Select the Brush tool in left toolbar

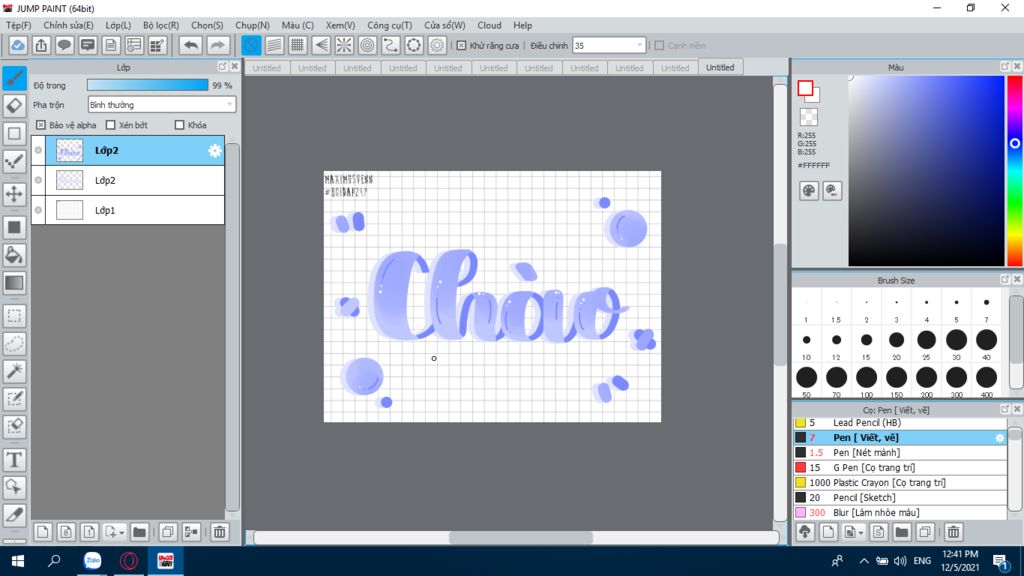pyautogui.click(x=14, y=78)
